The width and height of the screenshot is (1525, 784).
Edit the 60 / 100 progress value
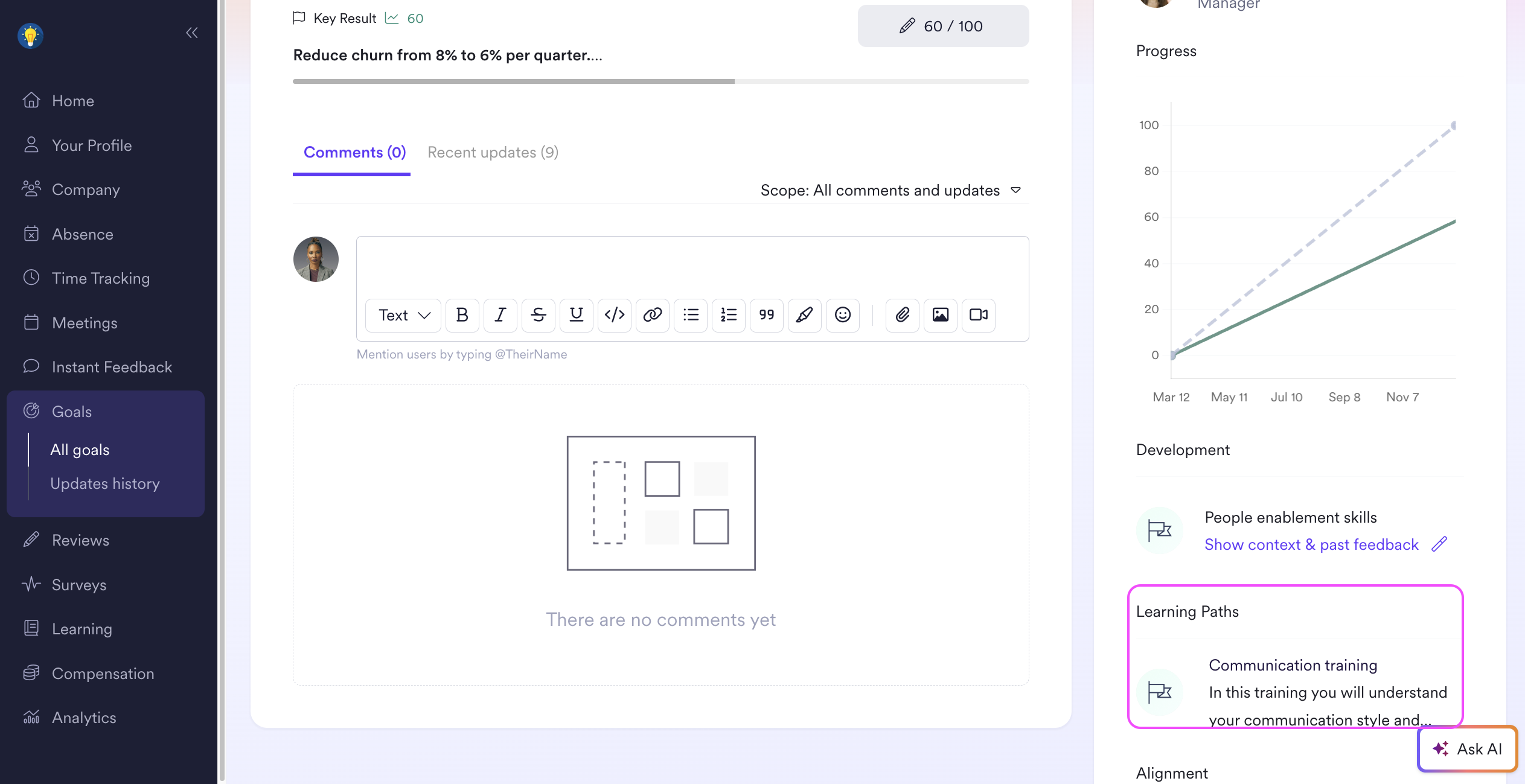click(943, 27)
